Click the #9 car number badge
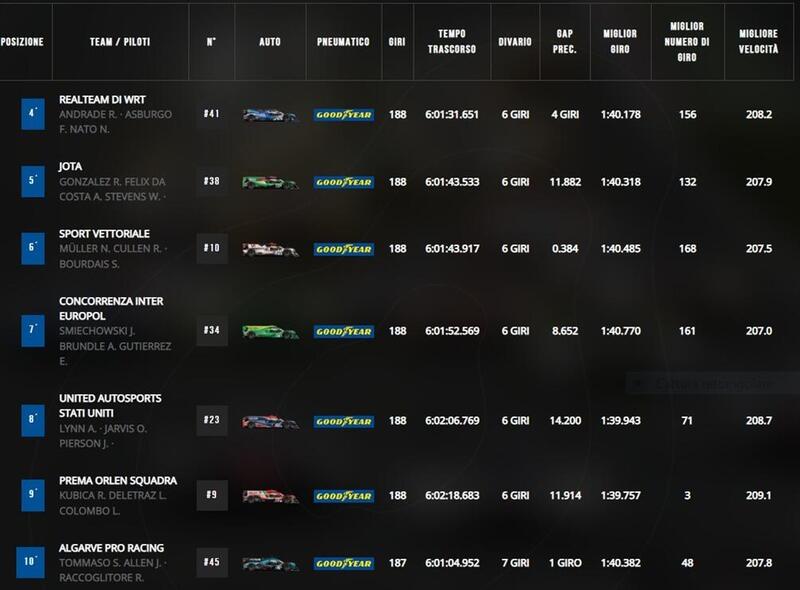The width and height of the screenshot is (800, 590). 212,495
